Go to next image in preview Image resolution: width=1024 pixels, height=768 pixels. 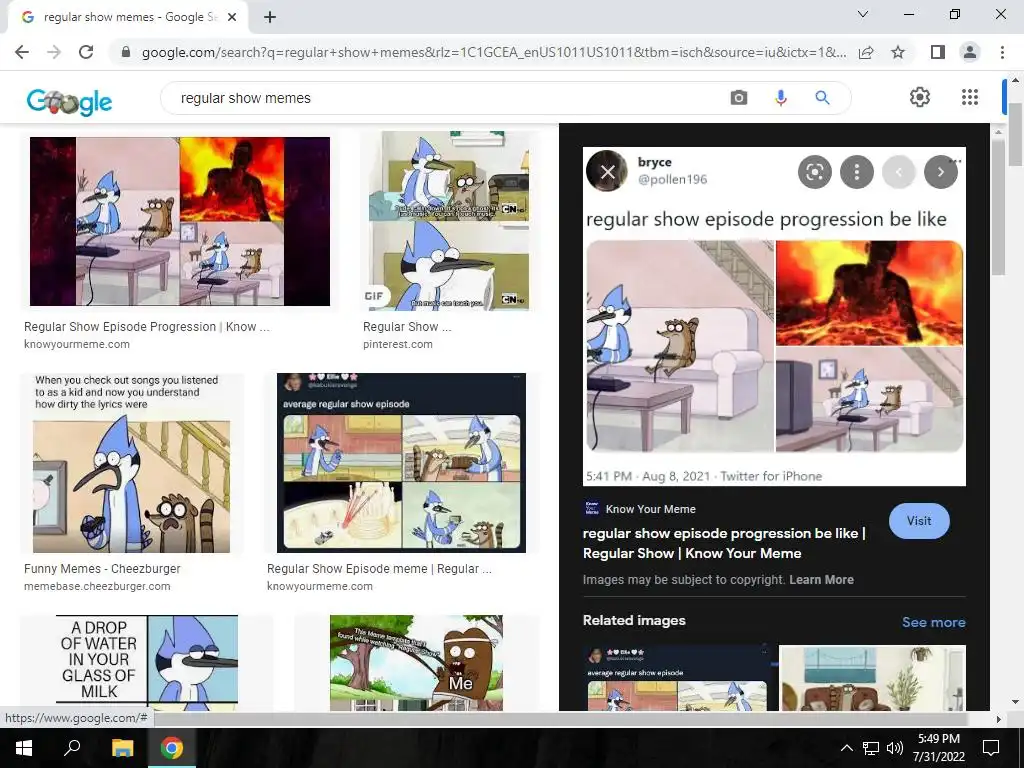tap(940, 172)
